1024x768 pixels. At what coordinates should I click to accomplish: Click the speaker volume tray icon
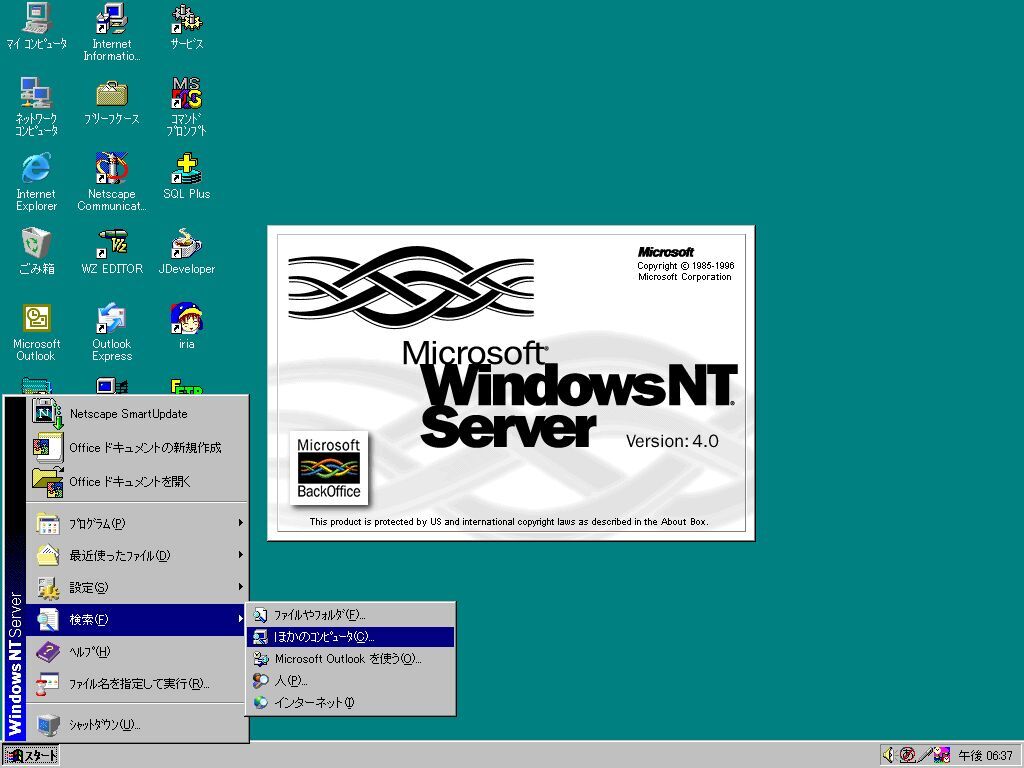coord(888,755)
